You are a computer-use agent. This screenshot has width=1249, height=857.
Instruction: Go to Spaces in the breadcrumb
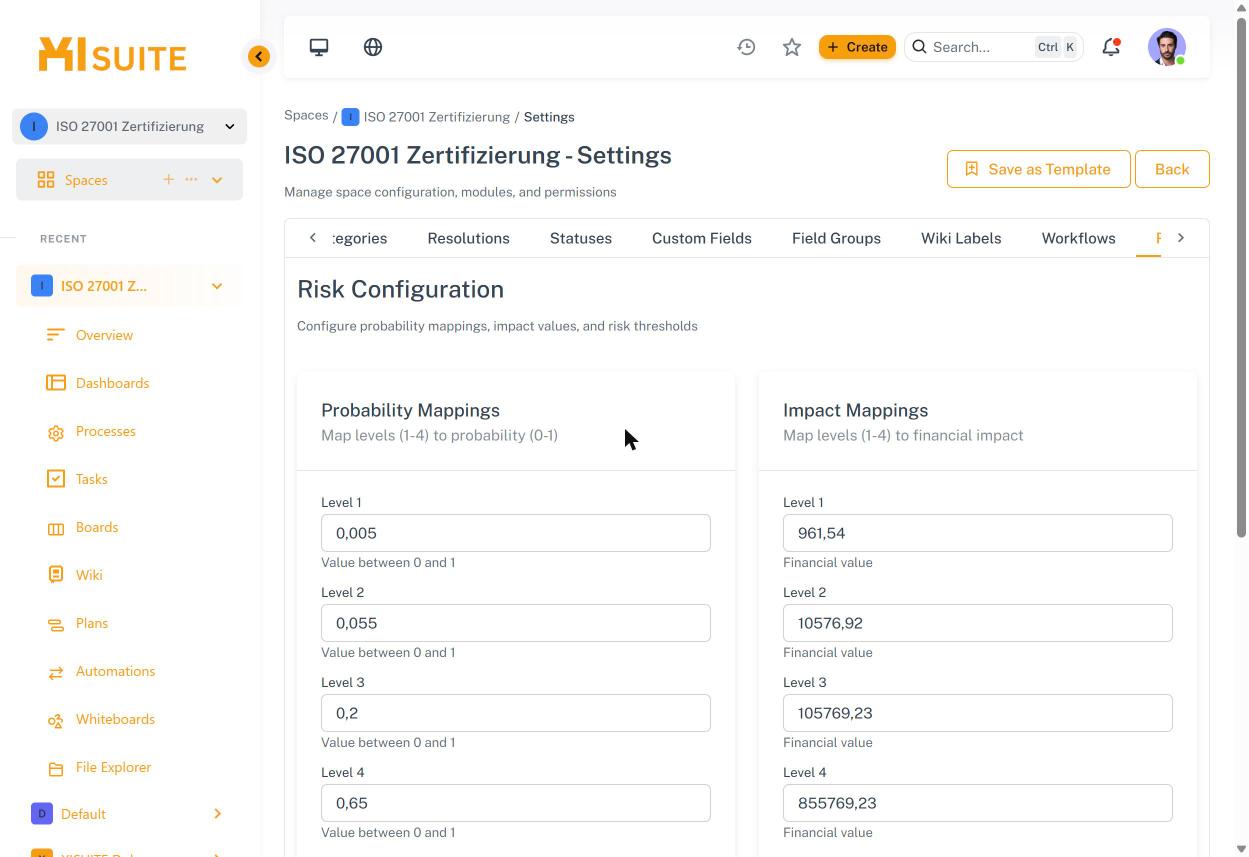tap(306, 116)
